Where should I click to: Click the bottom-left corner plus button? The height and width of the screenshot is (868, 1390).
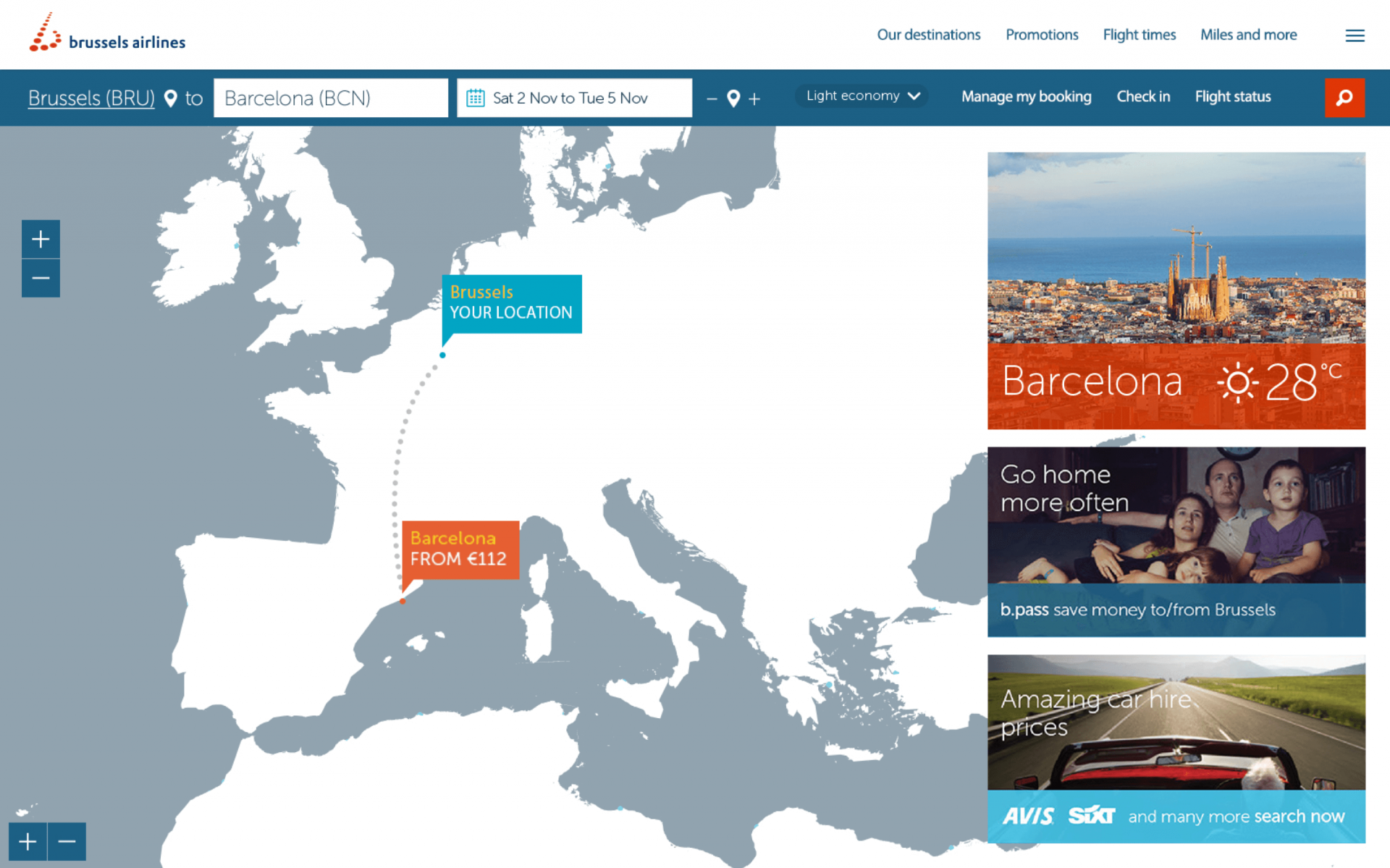28,841
